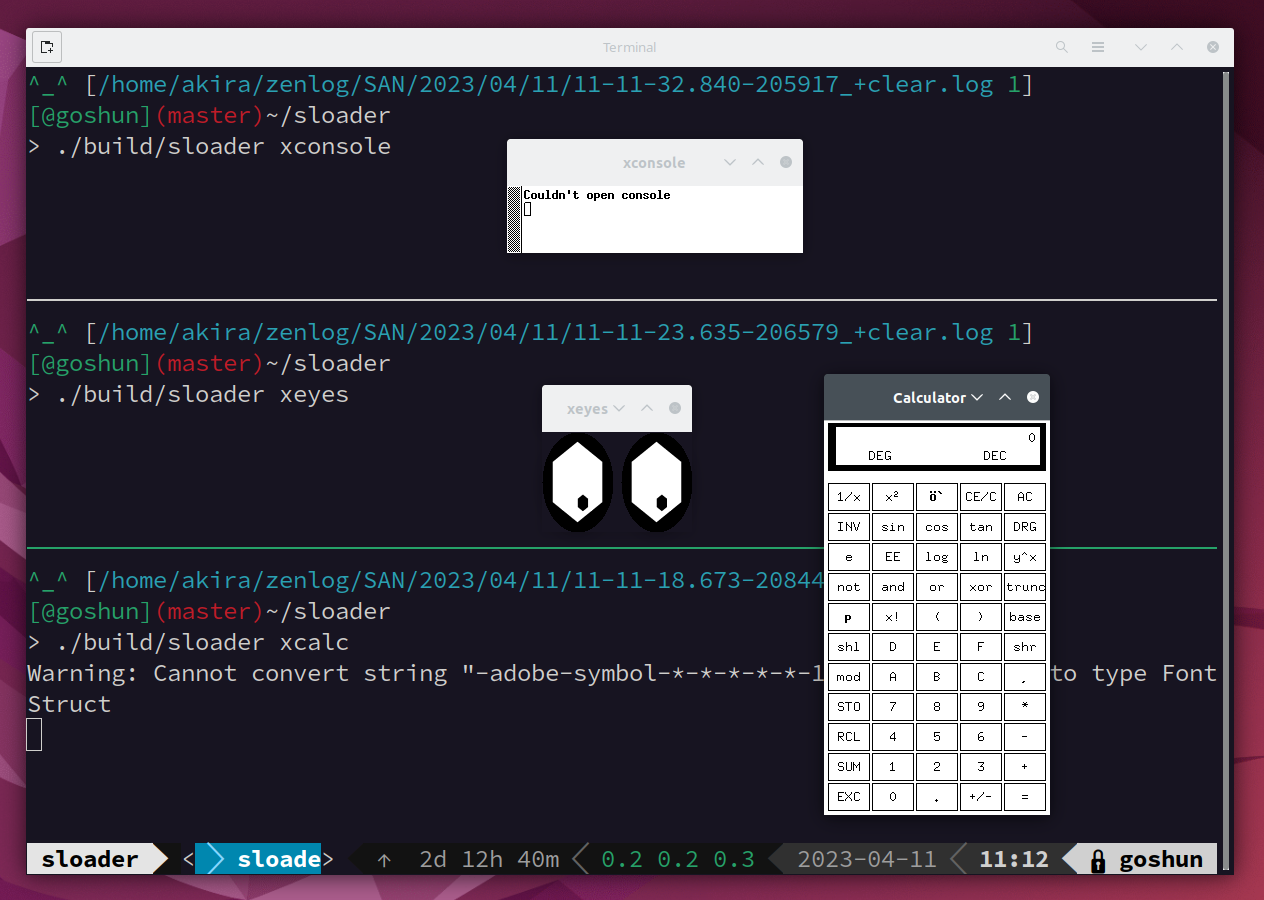Image resolution: width=1264 pixels, height=900 pixels.
Task: Click the tan function key
Action: point(981,527)
